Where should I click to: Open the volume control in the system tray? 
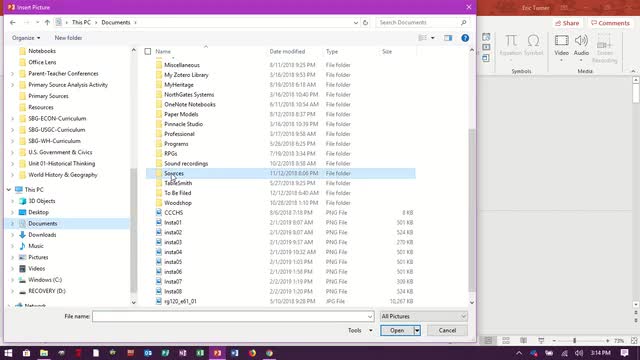579,353
